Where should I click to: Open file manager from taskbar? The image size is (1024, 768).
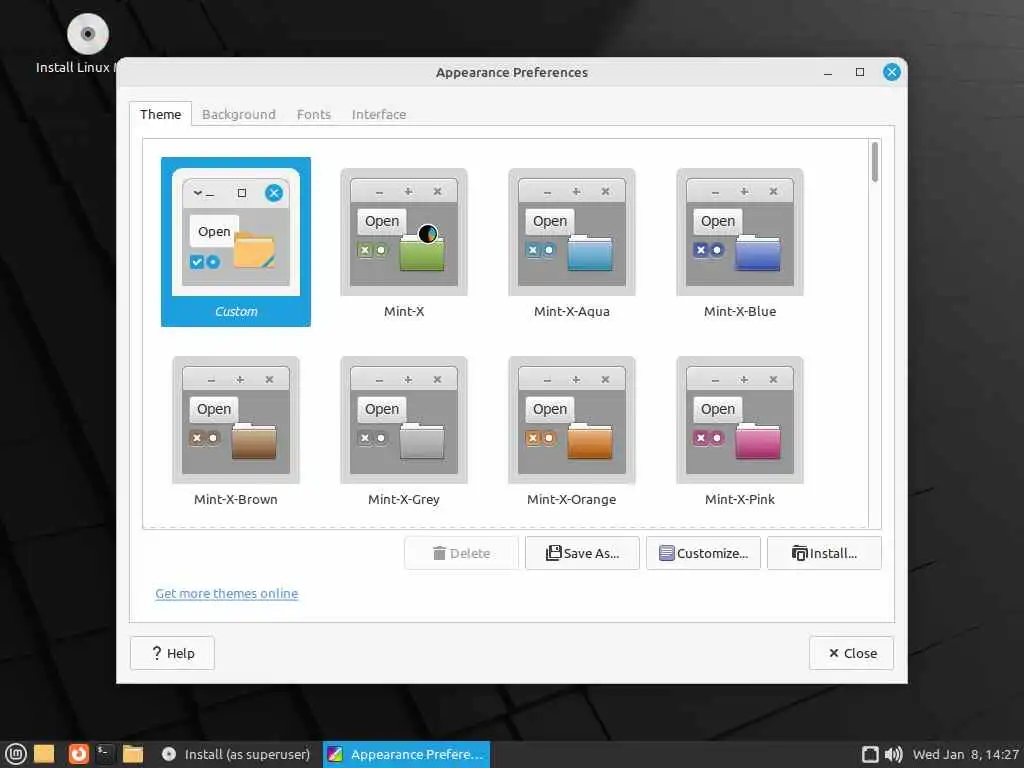click(x=133, y=754)
